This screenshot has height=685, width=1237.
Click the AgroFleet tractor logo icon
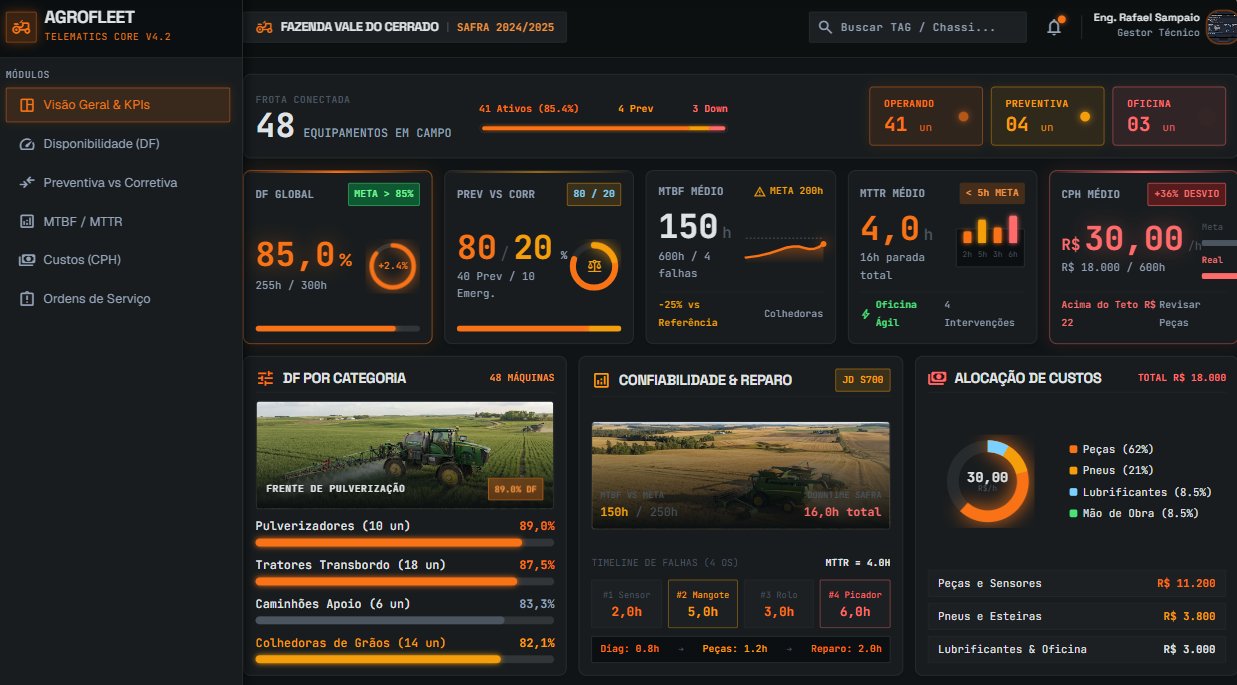20,27
